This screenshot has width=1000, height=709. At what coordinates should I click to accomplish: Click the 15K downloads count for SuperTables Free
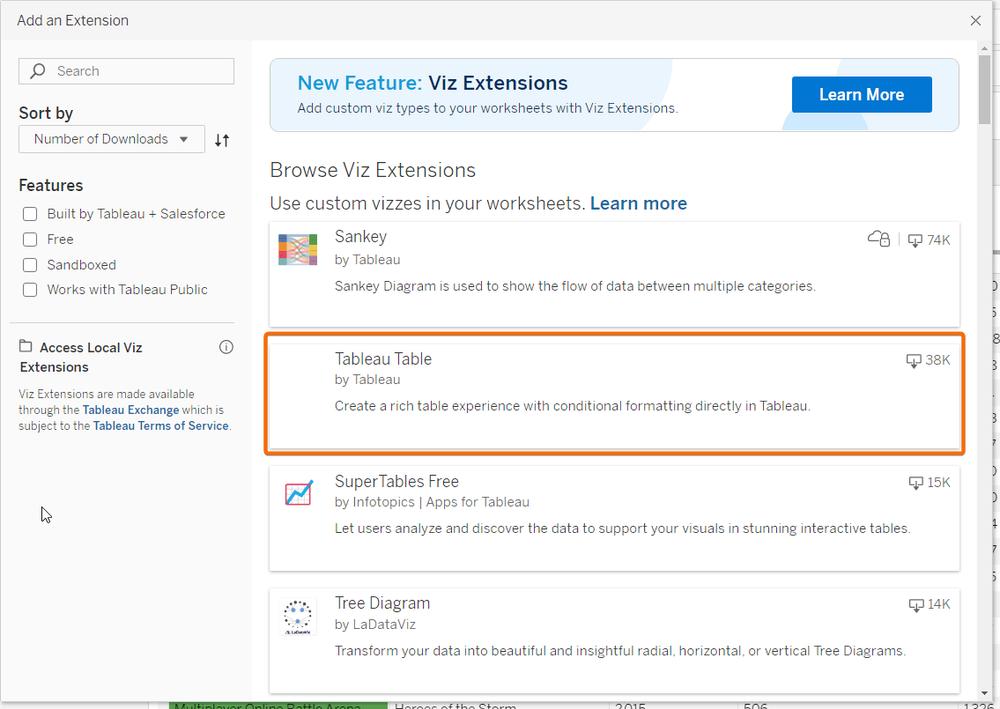point(939,483)
